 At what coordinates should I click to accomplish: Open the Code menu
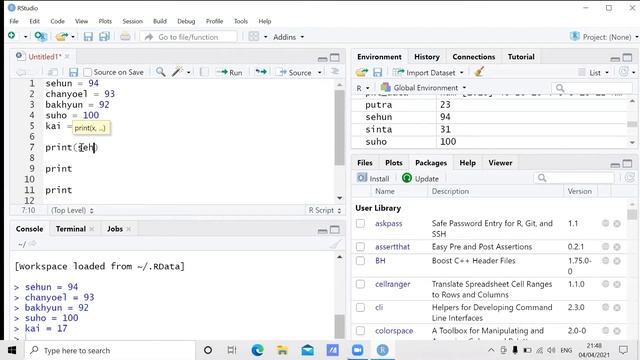[x=58, y=21]
